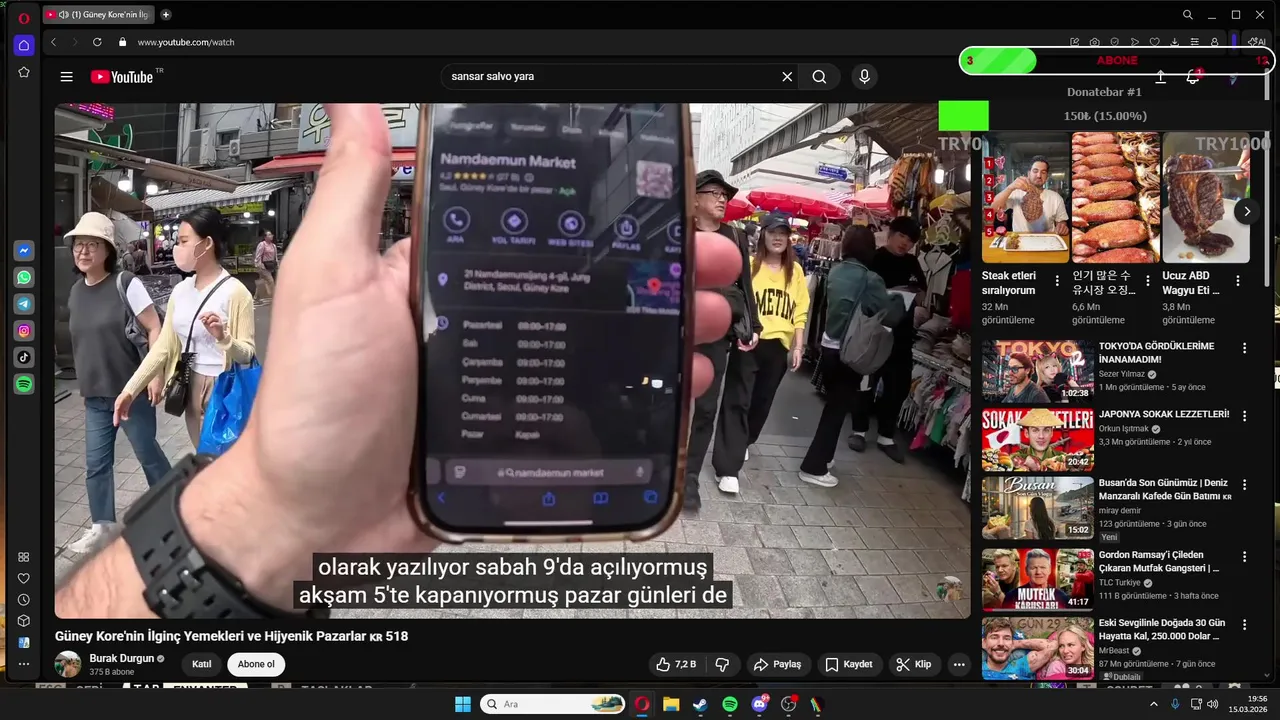The height and width of the screenshot is (720, 1280).
Task: Open the sidebar extensions cube icon
Action: coord(24,621)
